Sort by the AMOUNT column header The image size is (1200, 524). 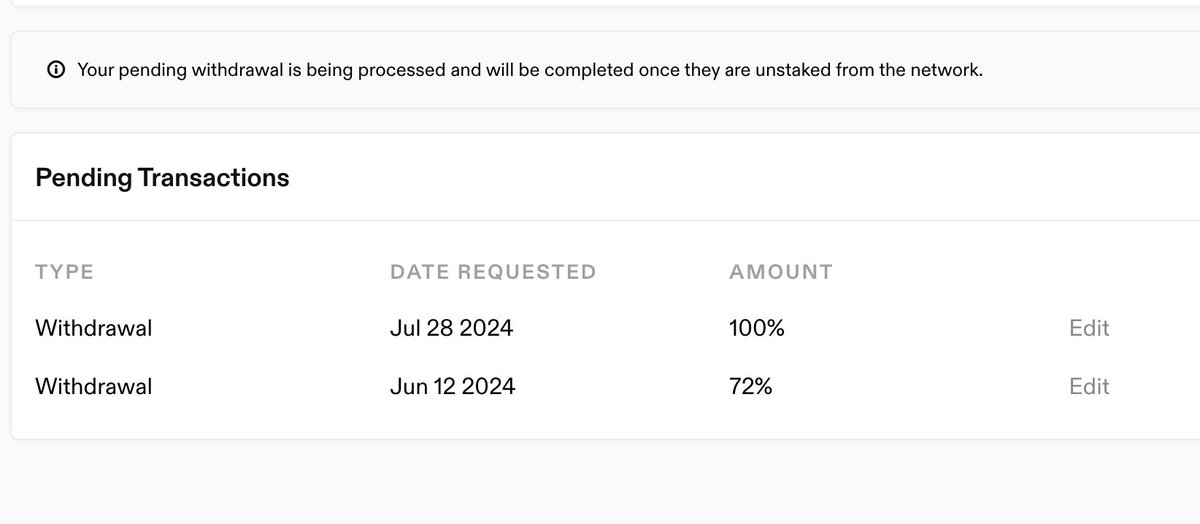(x=781, y=272)
